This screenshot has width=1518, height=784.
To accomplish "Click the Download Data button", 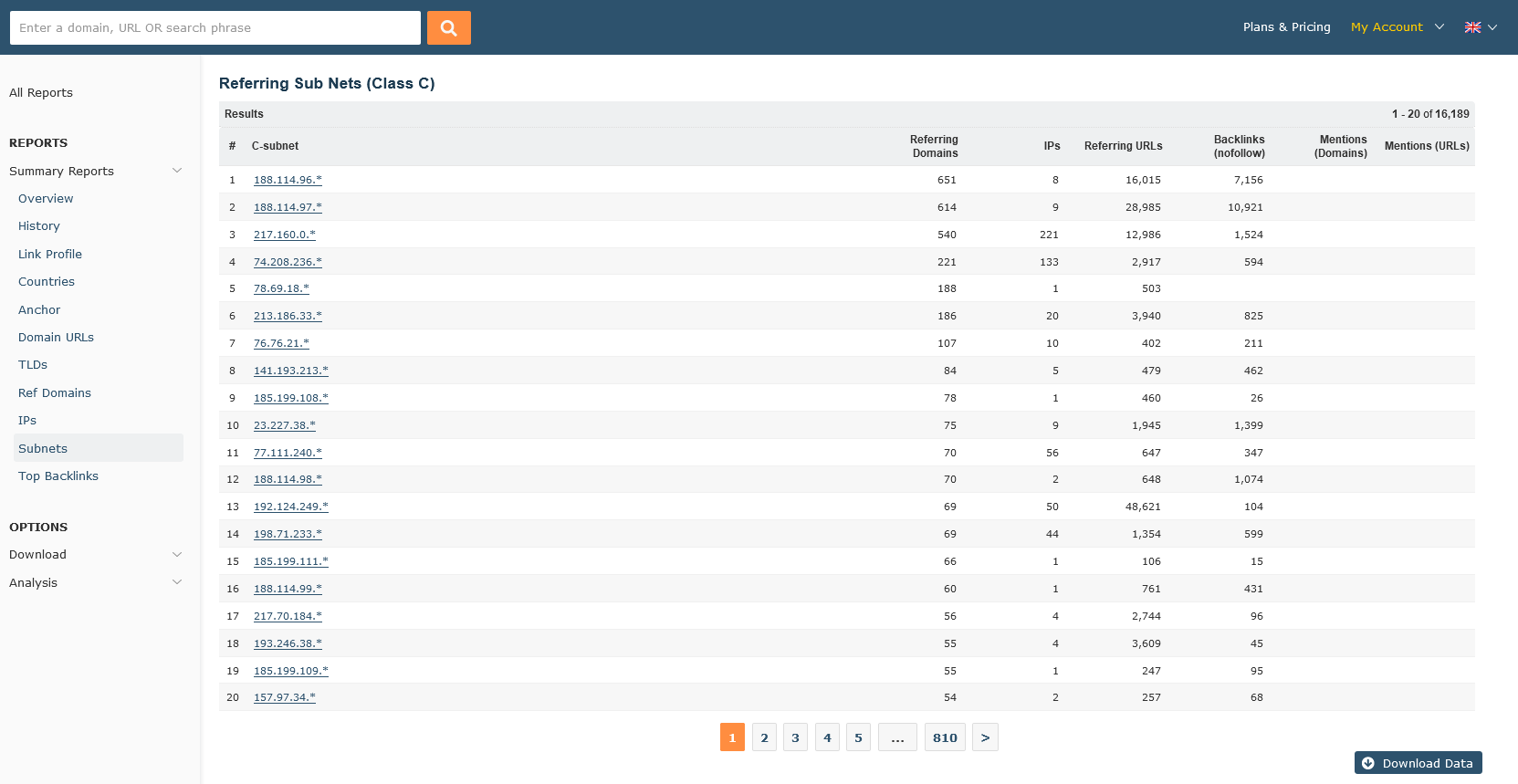I will click(1418, 763).
